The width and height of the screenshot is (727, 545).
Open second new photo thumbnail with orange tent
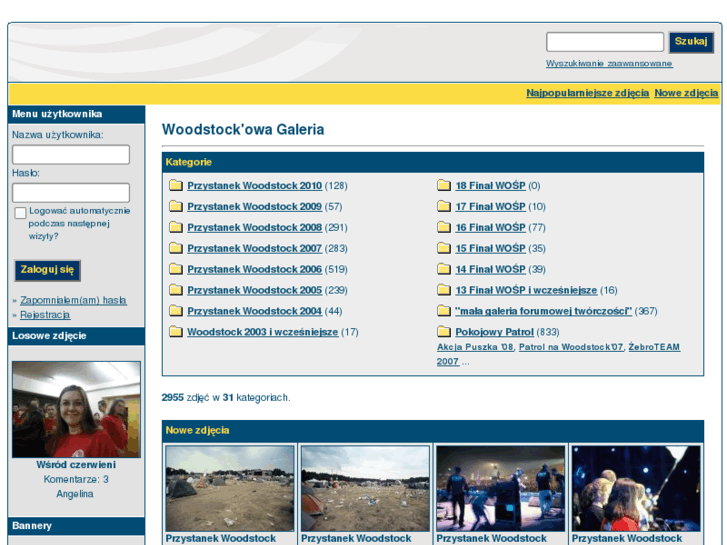(365, 488)
